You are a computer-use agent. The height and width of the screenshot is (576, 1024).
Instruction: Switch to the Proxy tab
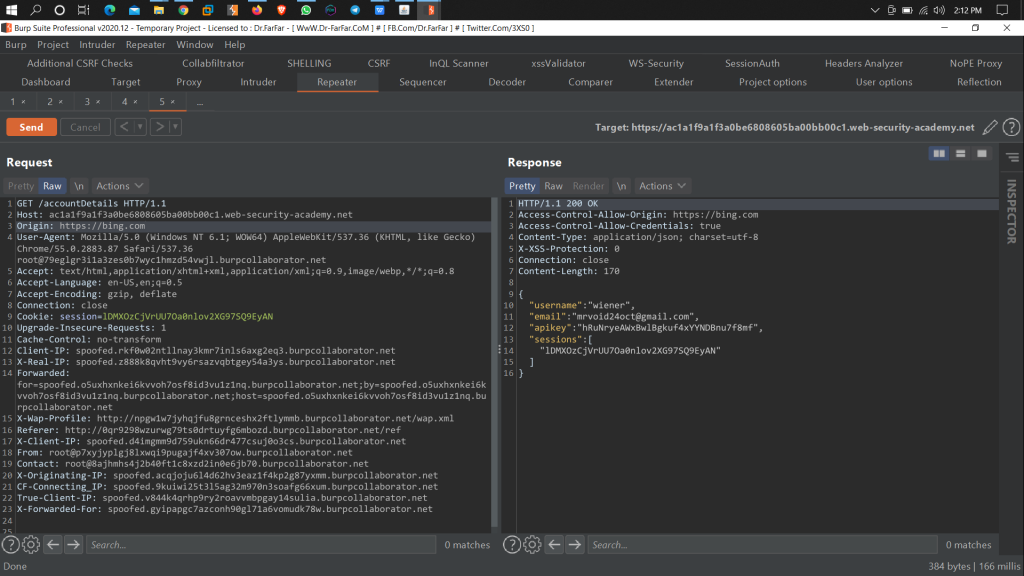pos(189,82)
